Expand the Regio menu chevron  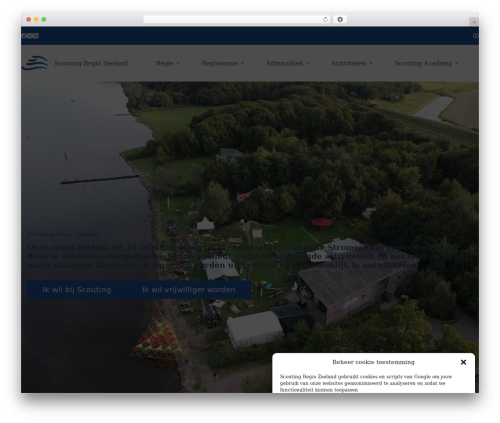coord(178,63)
